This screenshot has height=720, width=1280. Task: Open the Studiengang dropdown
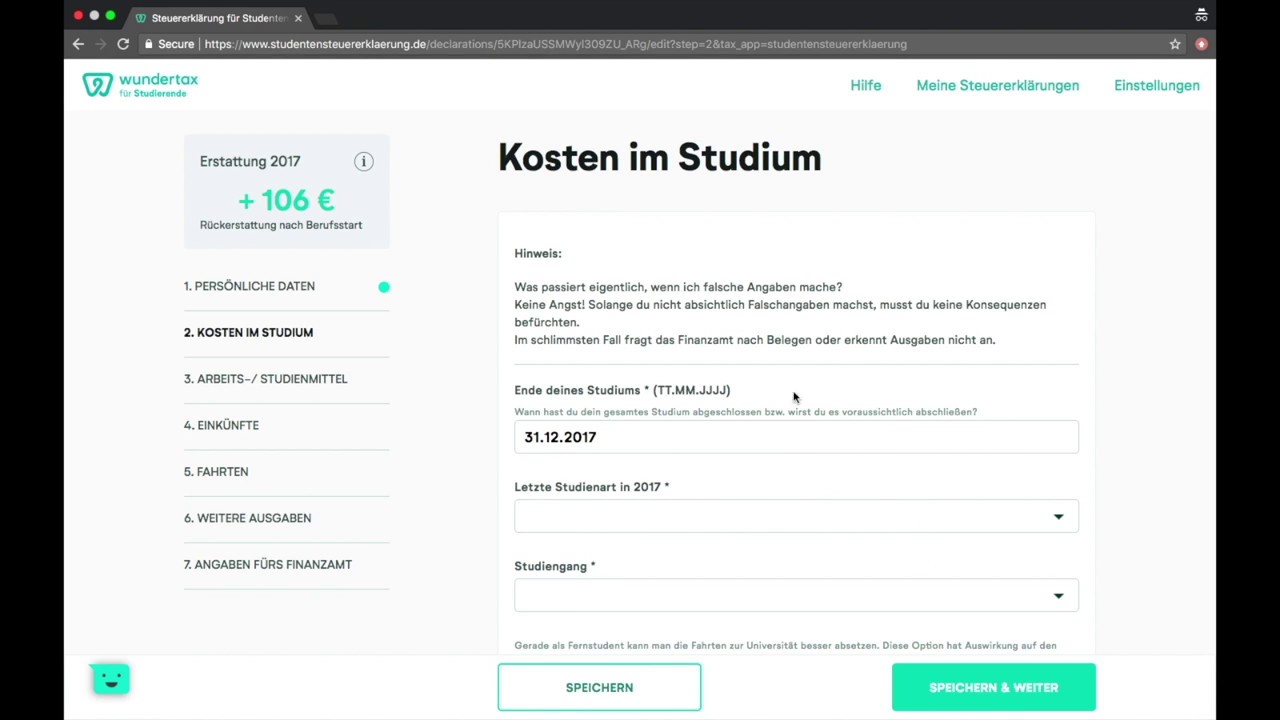[x=796, y=595]
